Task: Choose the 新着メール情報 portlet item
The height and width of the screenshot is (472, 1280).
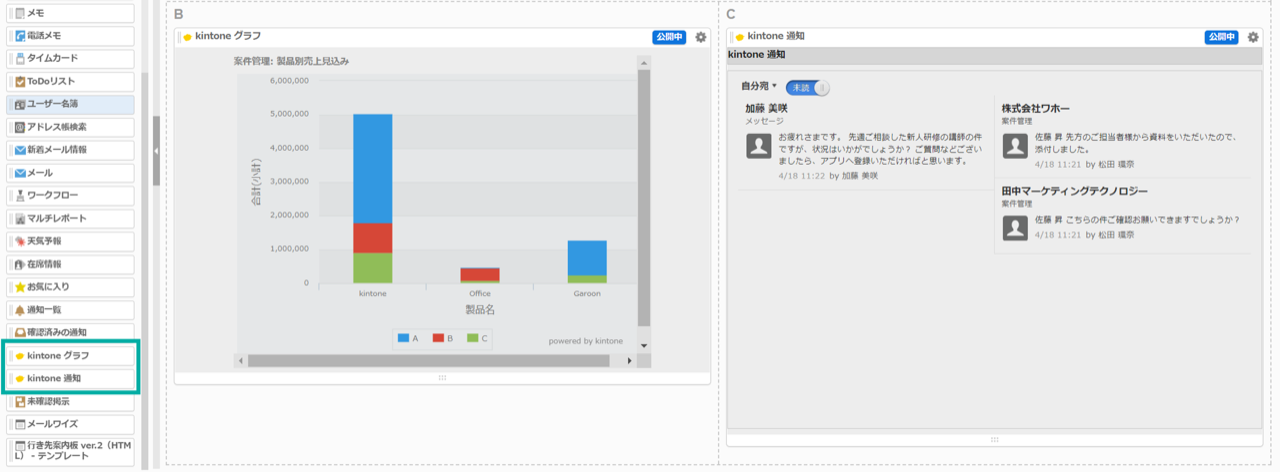Action: point(70,150)
